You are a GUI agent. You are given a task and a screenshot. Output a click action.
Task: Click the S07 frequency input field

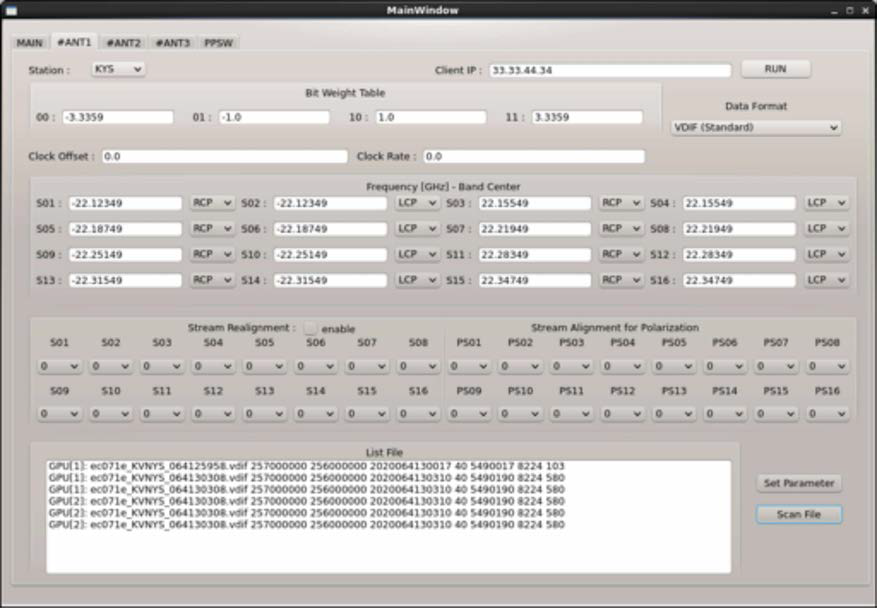pos(535,229)
